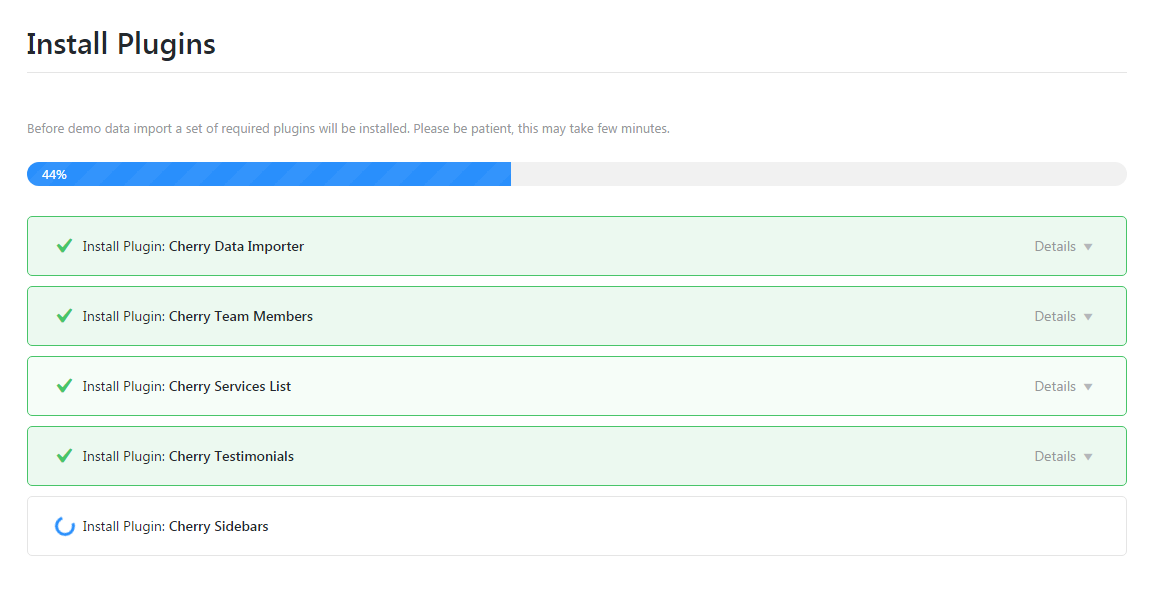Click the Details arrow for Cherry Services List
Viewport: 1154px width, 594px height.
coord(1087,385)
